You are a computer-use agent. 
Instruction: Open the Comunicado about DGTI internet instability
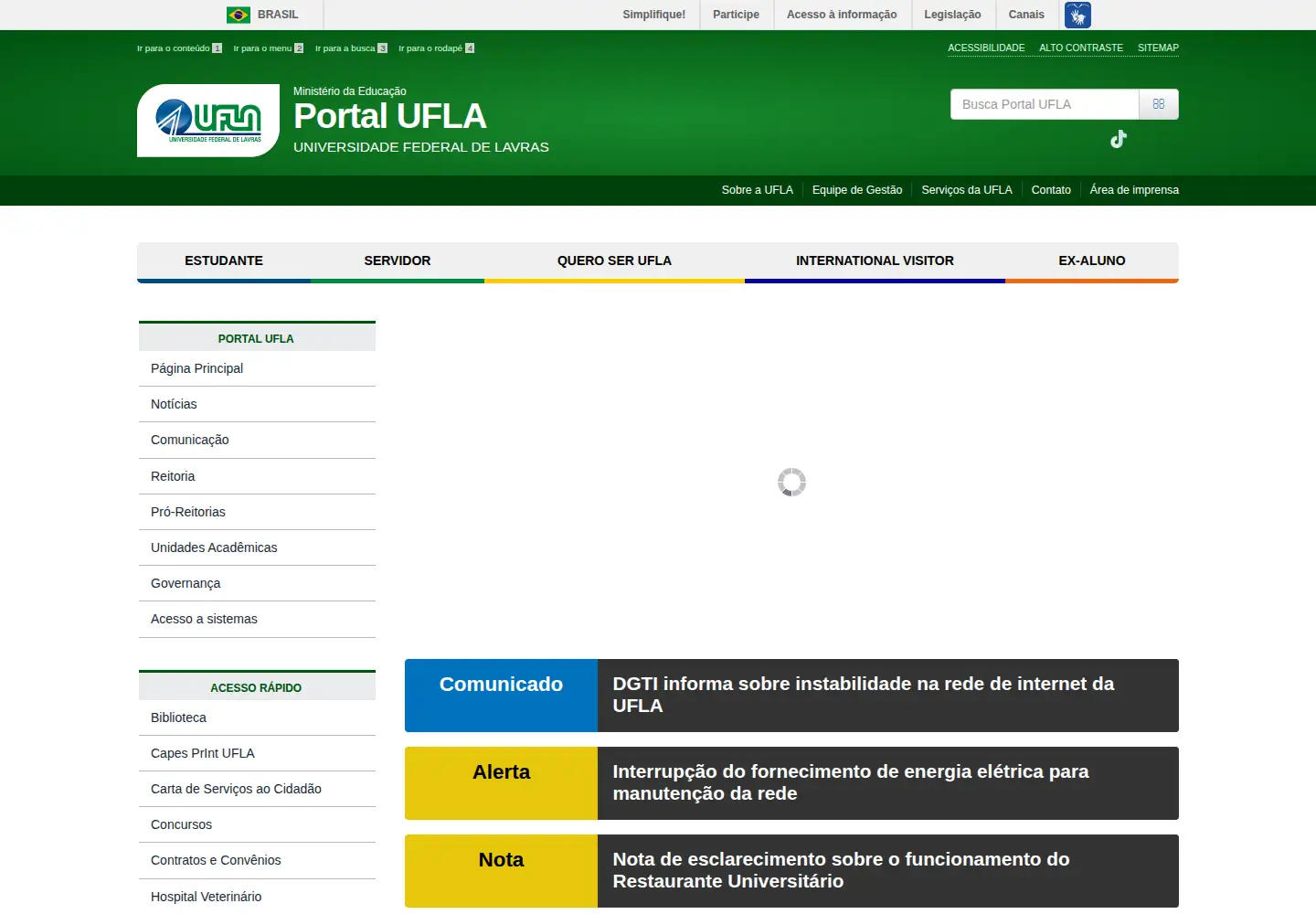click(x=791, y=696)
